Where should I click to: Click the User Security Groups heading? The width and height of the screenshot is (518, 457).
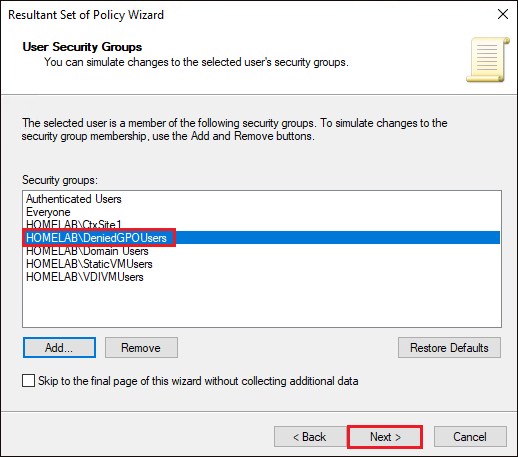pos(82,47)
